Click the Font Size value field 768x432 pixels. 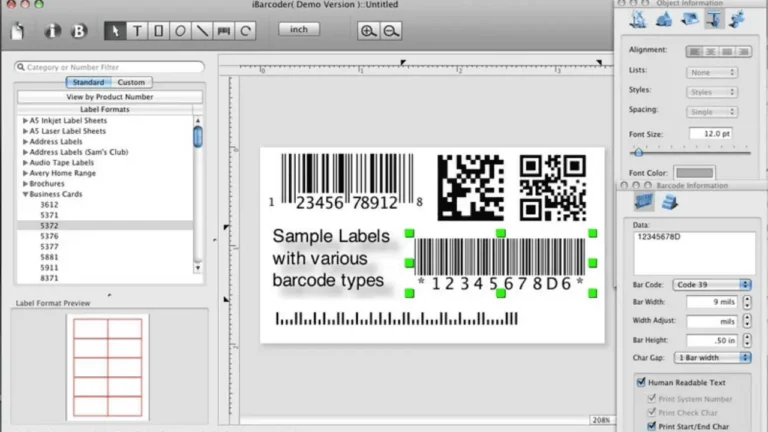pyautogui.click(x=710, y=133)
